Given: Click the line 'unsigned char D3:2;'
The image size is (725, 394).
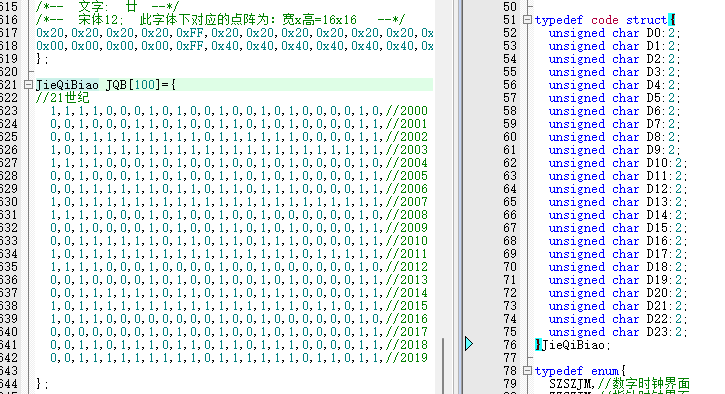Looking at the screenshot, I should 614,72.
